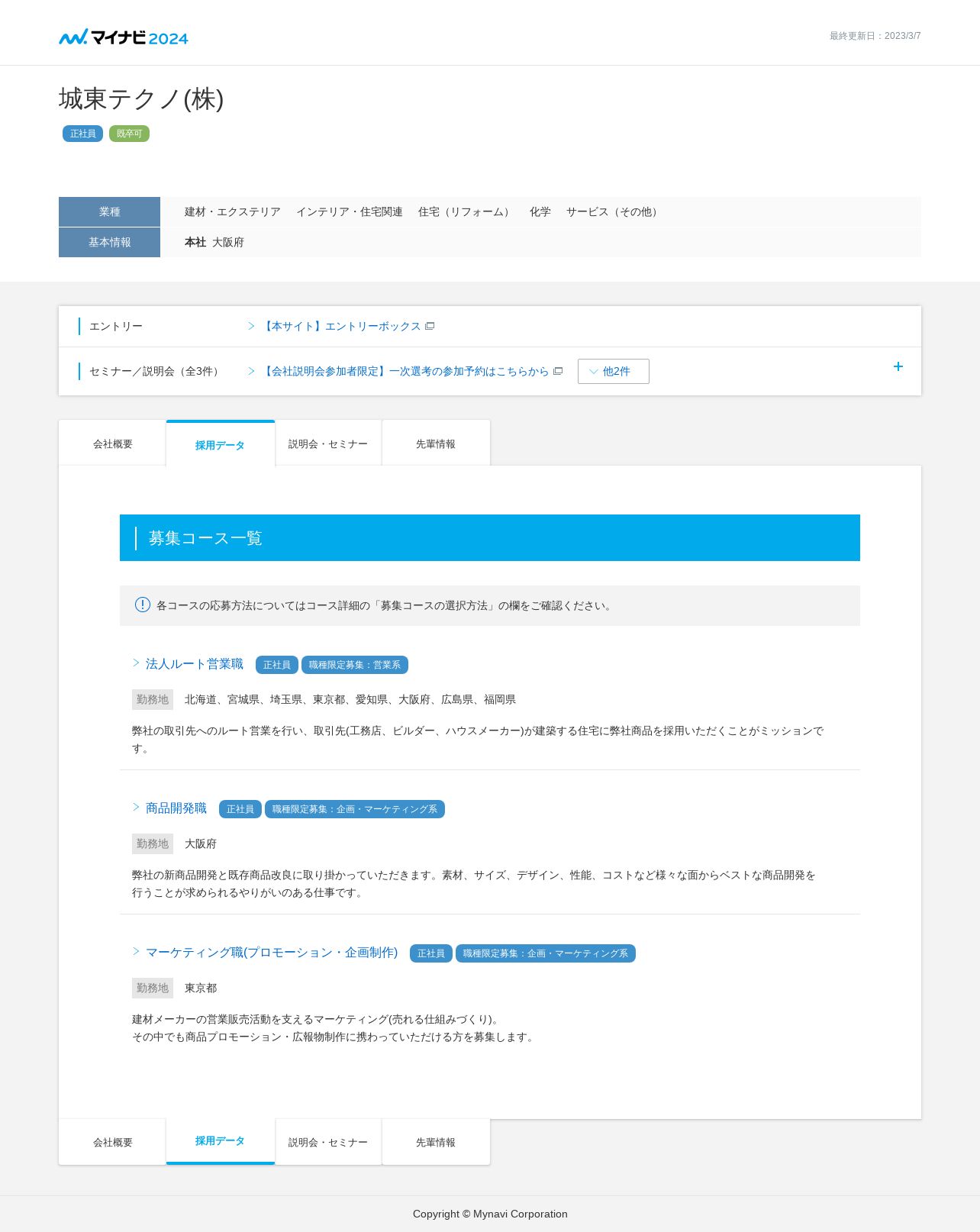Open top 先輩情報 tab
This screenshot has height=1232, width=980.
coord(436,443)
